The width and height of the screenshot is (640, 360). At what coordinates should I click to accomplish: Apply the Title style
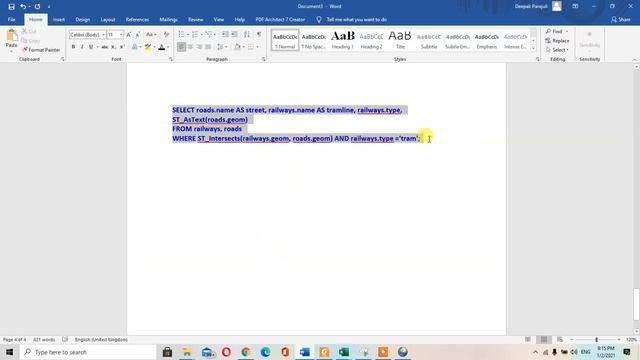(x=400, y=40)
